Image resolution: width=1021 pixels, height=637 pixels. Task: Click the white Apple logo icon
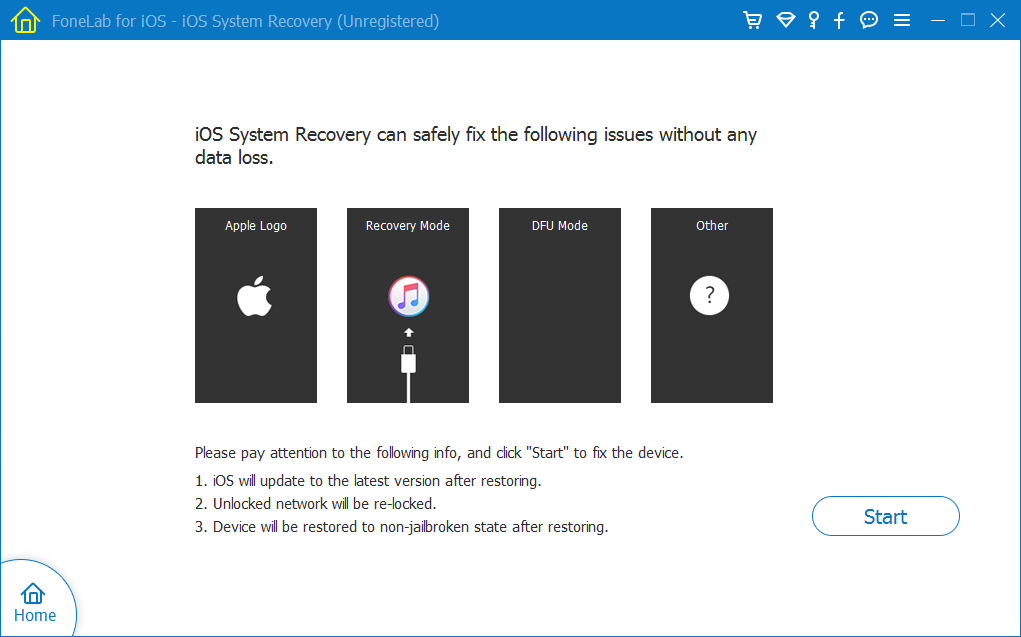click(255, 298)
